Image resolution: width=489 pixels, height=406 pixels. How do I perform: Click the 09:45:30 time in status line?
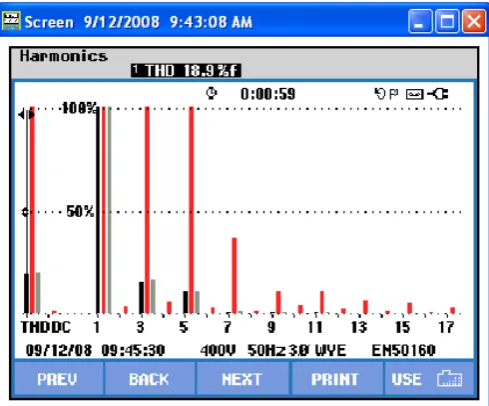133,350
